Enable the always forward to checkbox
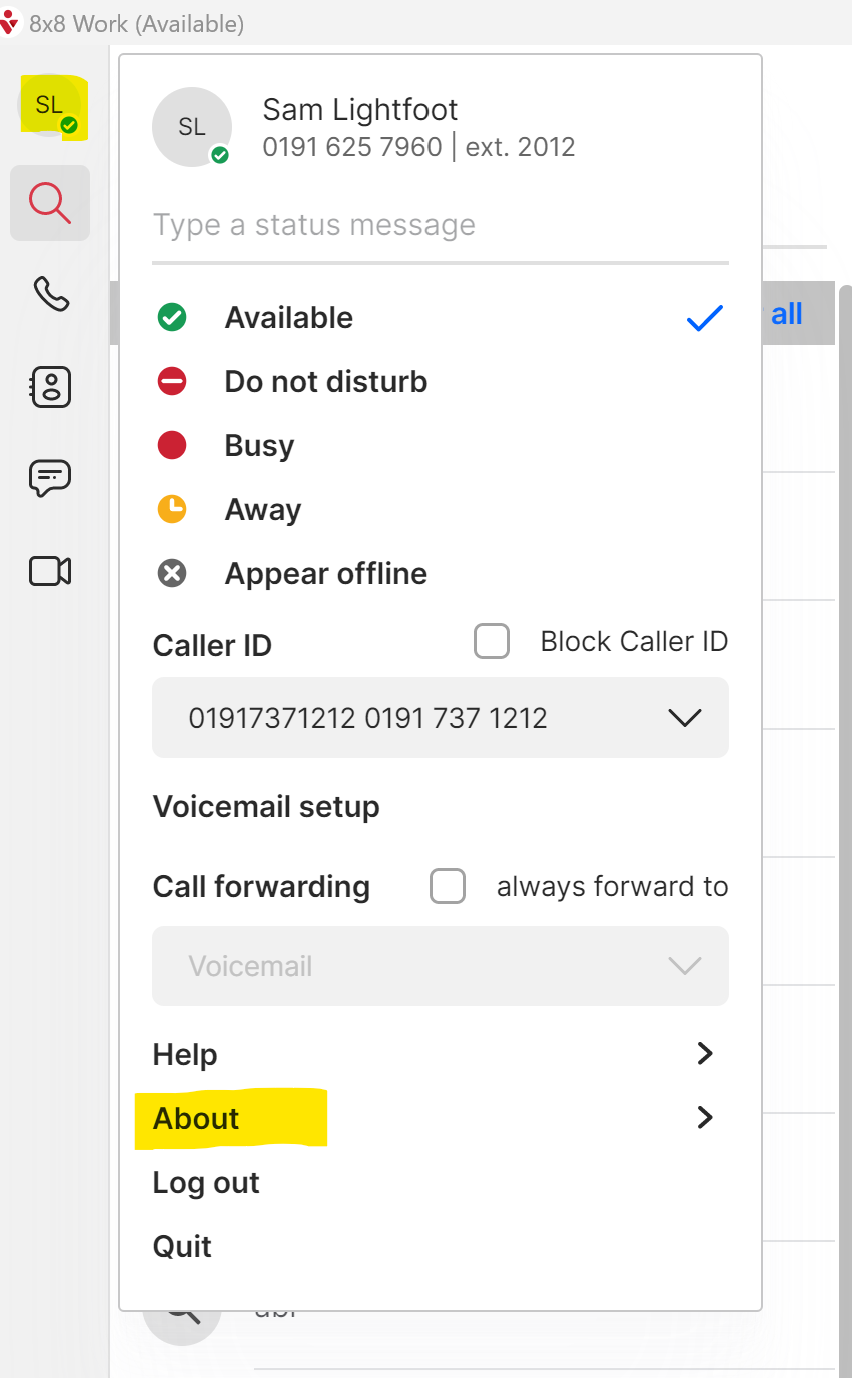The height and width of the screenshot is (1378, 852). [x=448, y=886]
